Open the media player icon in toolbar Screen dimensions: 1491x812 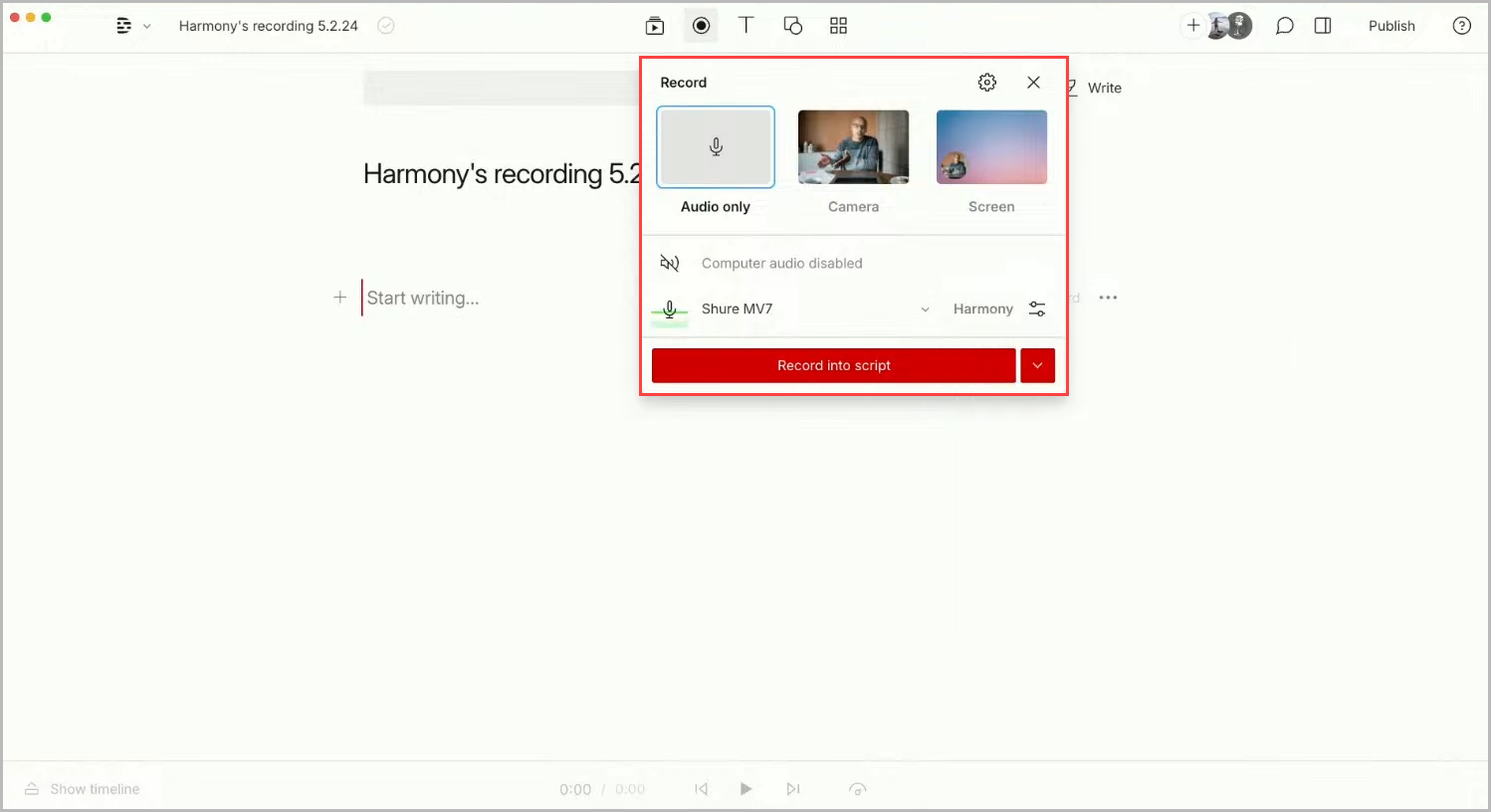coord(655,26)
